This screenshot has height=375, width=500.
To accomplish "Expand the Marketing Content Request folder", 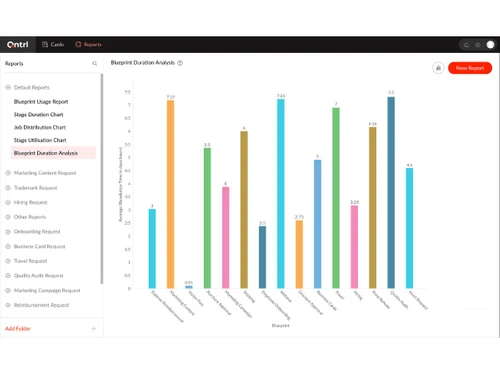I will pyautogui.click(x=8, y=173).
